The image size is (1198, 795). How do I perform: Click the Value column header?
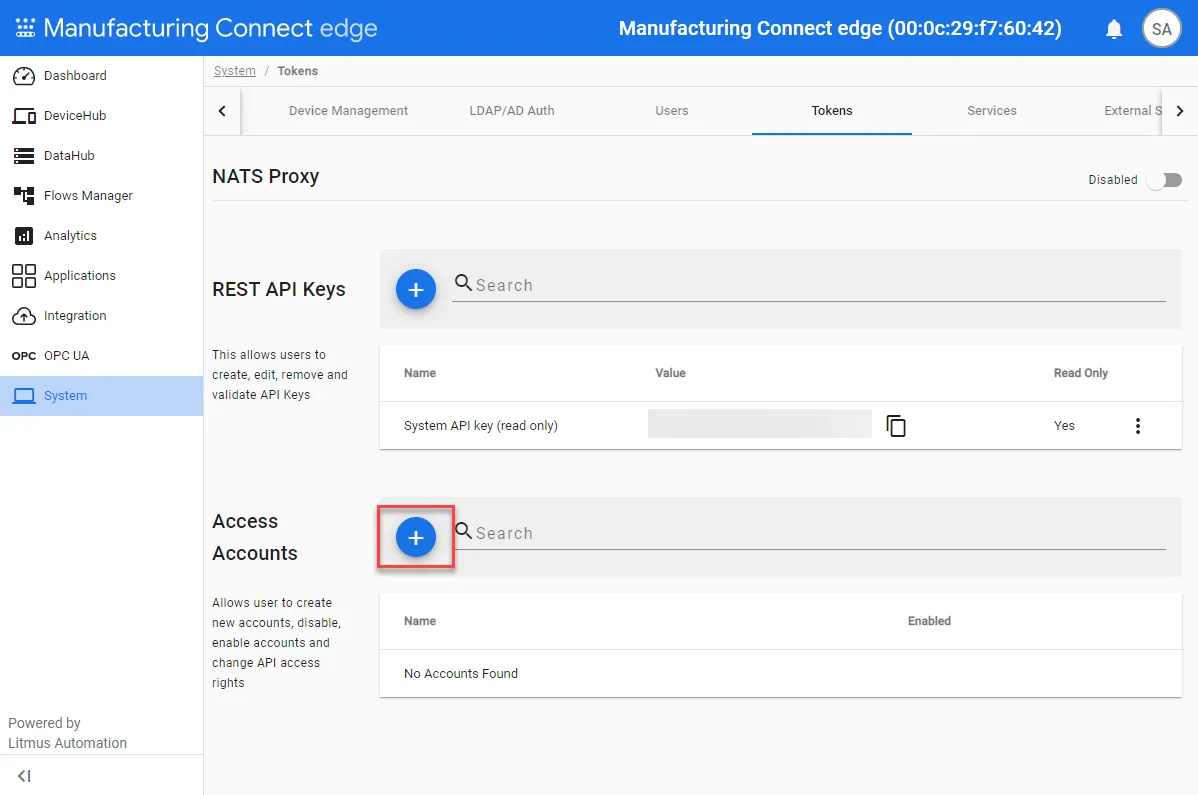(x=670, y=373)
